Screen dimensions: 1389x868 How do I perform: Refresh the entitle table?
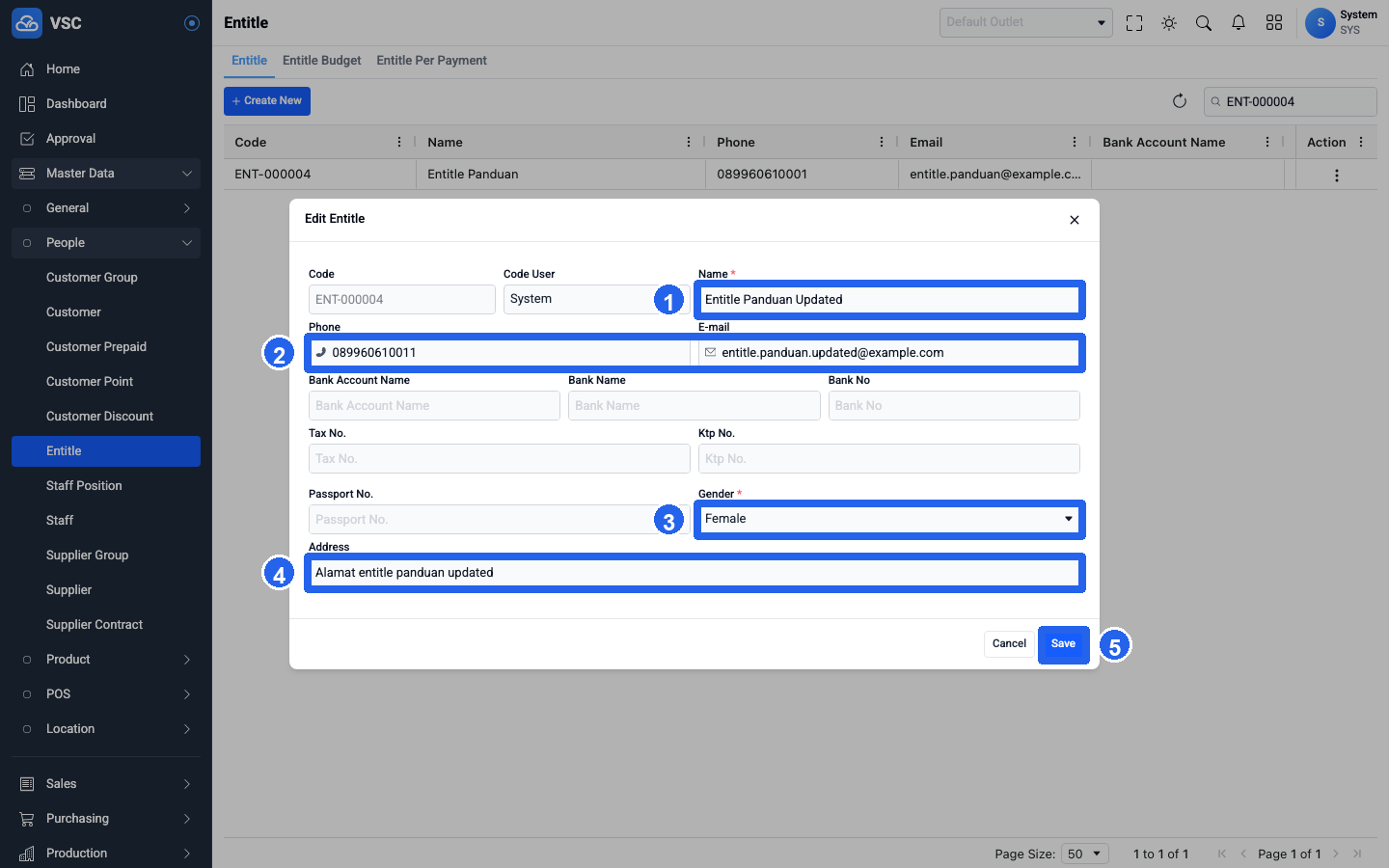[1180, 101]
